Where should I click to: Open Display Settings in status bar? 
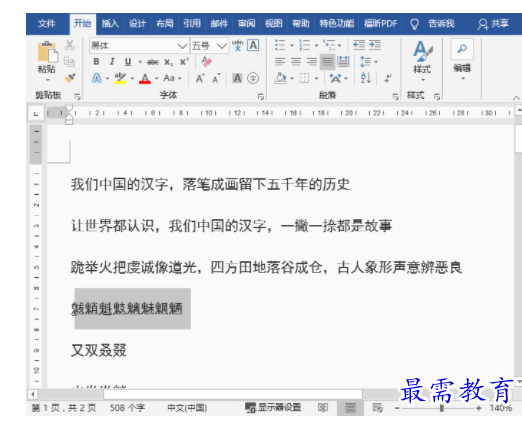(273, 407)
